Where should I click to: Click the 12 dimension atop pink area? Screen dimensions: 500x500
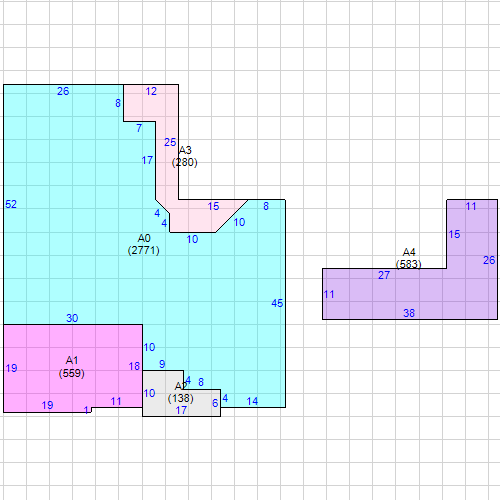click(151, 91)
